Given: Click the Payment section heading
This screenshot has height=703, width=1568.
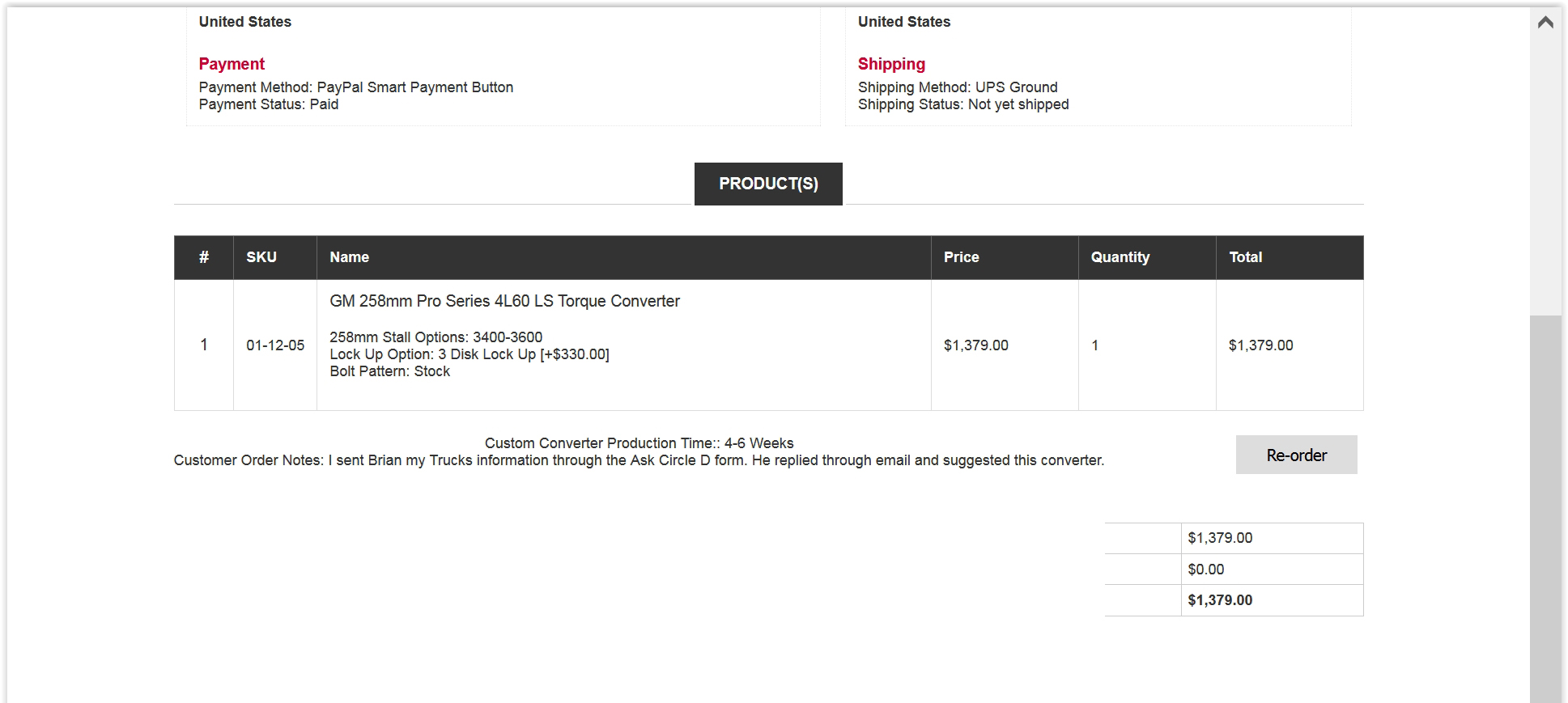Looking at the screenshot, I should coord(232,64).
